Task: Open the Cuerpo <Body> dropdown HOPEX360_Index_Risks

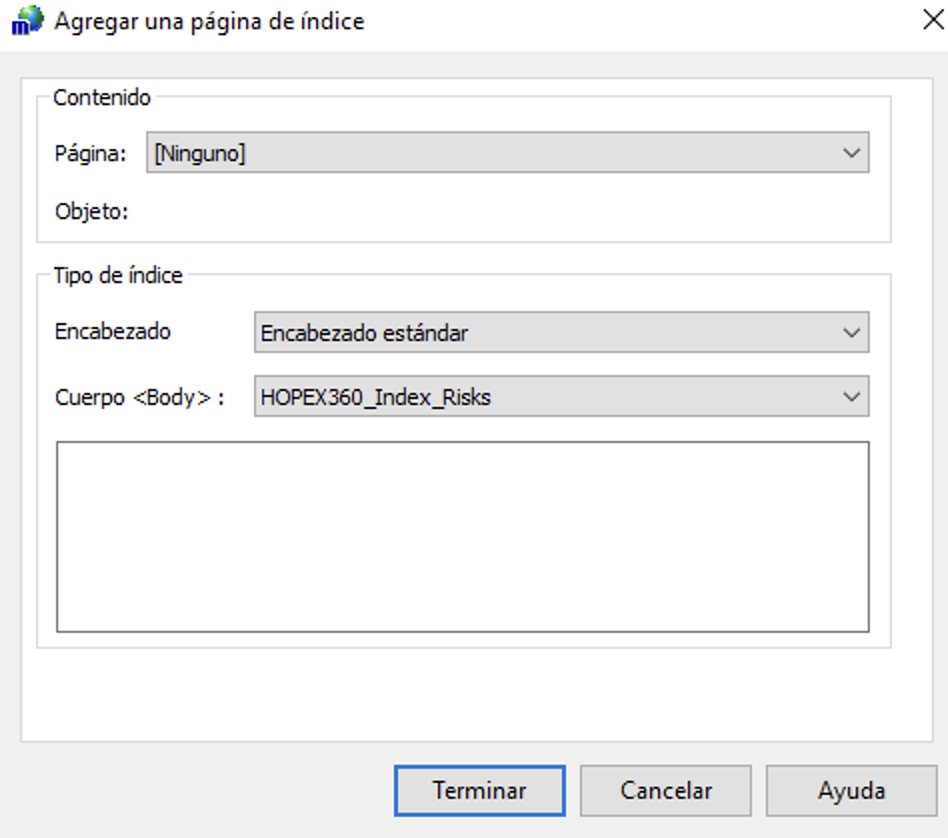Action: (561, 397)
